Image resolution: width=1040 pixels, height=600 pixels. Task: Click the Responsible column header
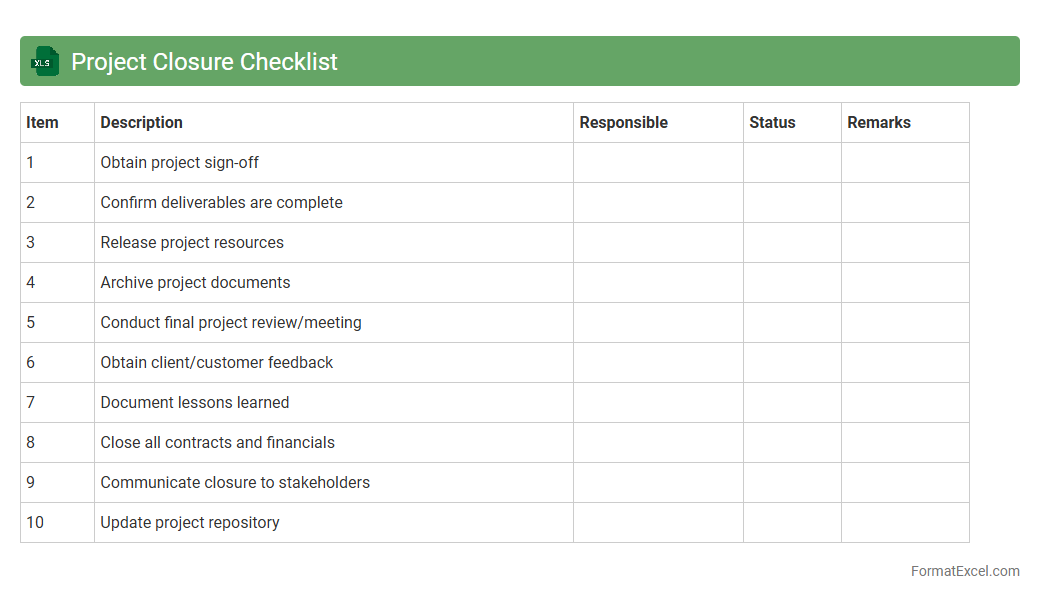click(x=624, y=123)
